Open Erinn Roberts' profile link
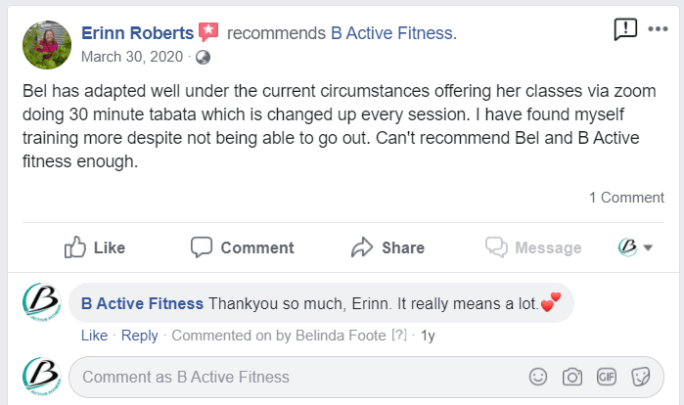 tap(137, 33)
